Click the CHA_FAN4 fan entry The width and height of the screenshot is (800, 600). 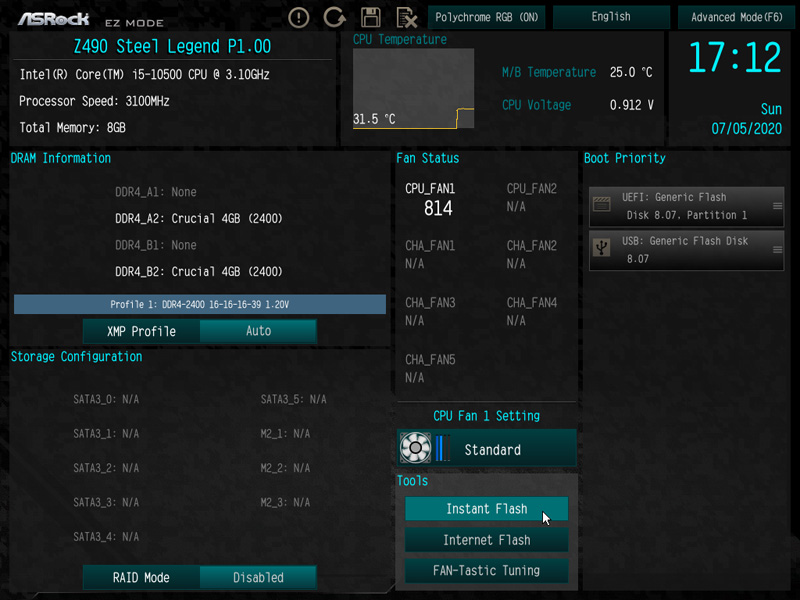click(532, 312)
